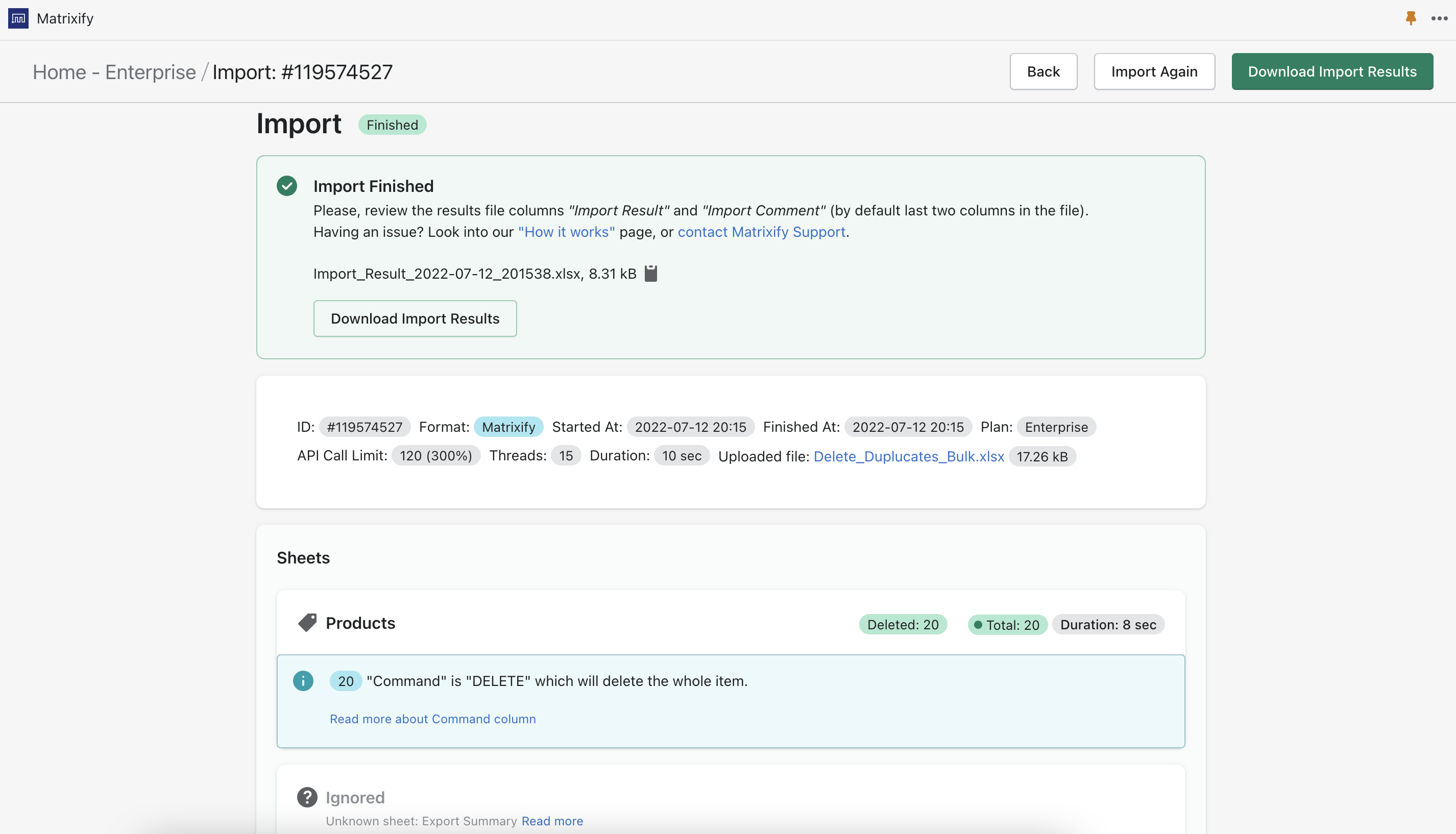
Task: Open Read more about Command column link
Action: tap(432, 718)
